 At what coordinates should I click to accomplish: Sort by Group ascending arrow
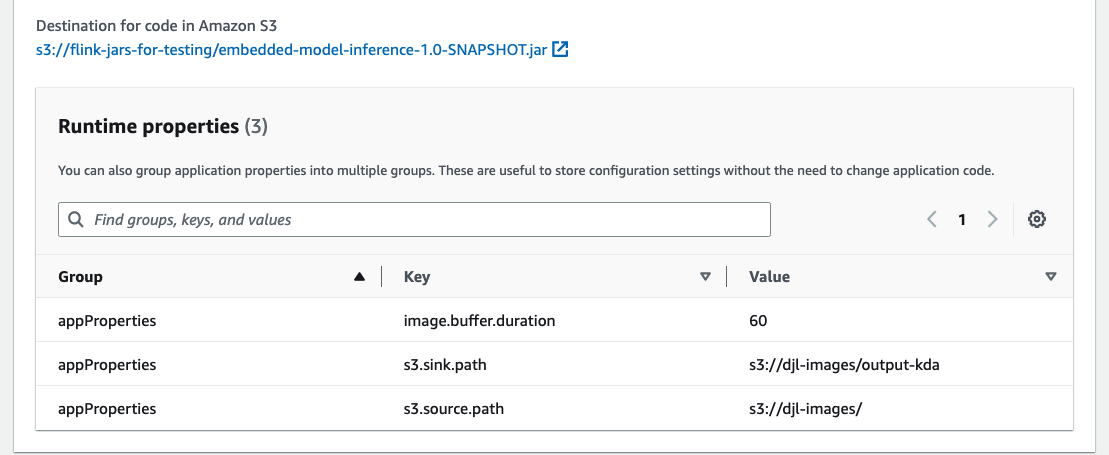click(x=359, y=277)
